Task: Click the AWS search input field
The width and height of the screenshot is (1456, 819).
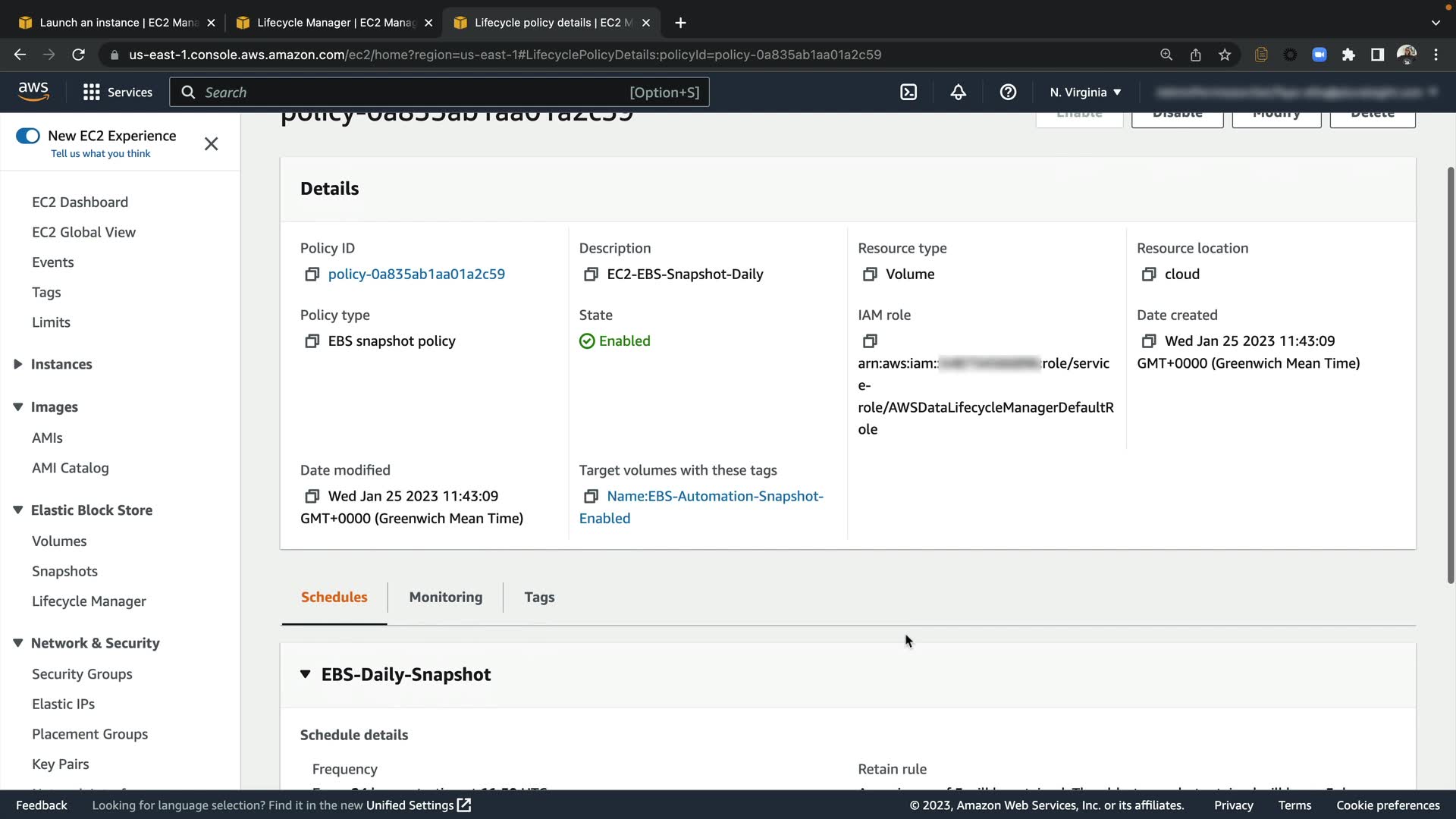Action: coord(409,93)
